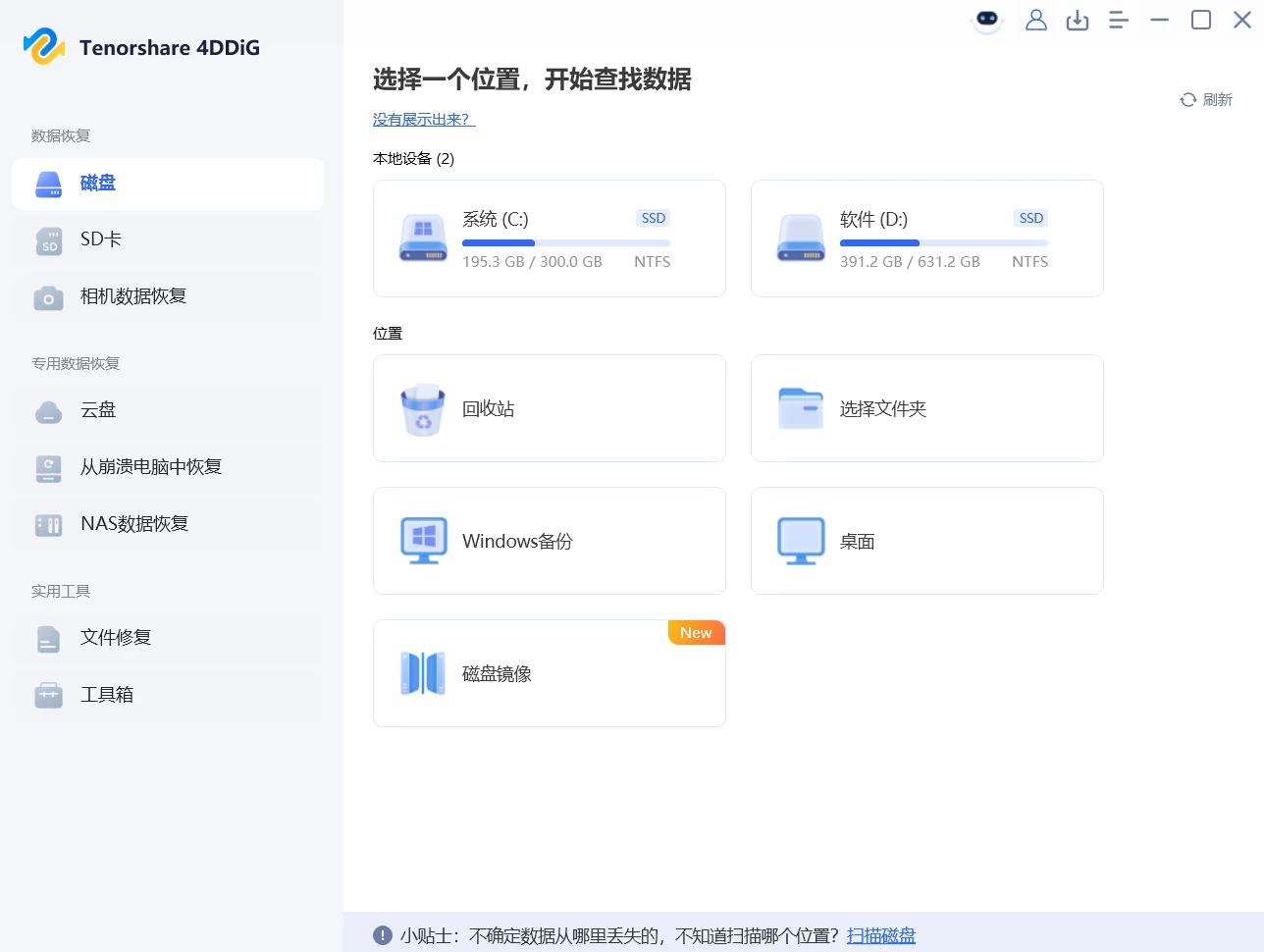Maximize the 4DDiG window
The image size is (1264, 952).
(1201, 20)
